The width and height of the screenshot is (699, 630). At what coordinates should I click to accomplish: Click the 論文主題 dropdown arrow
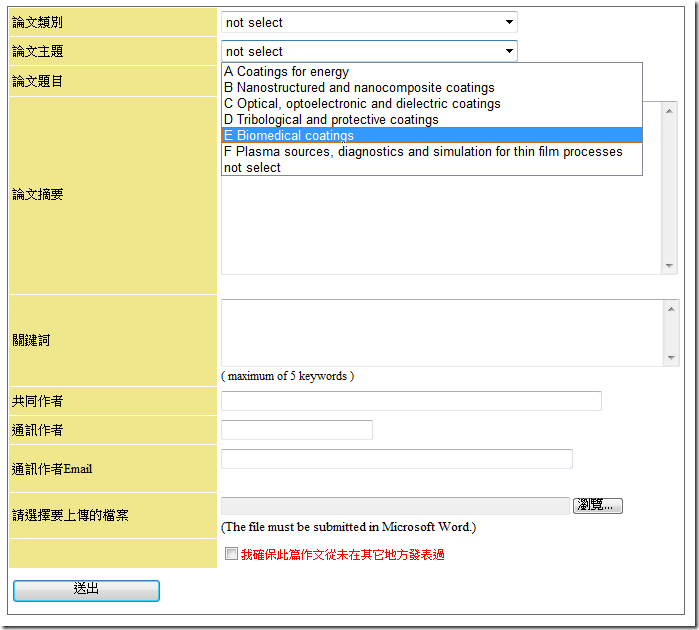(509, 51)
